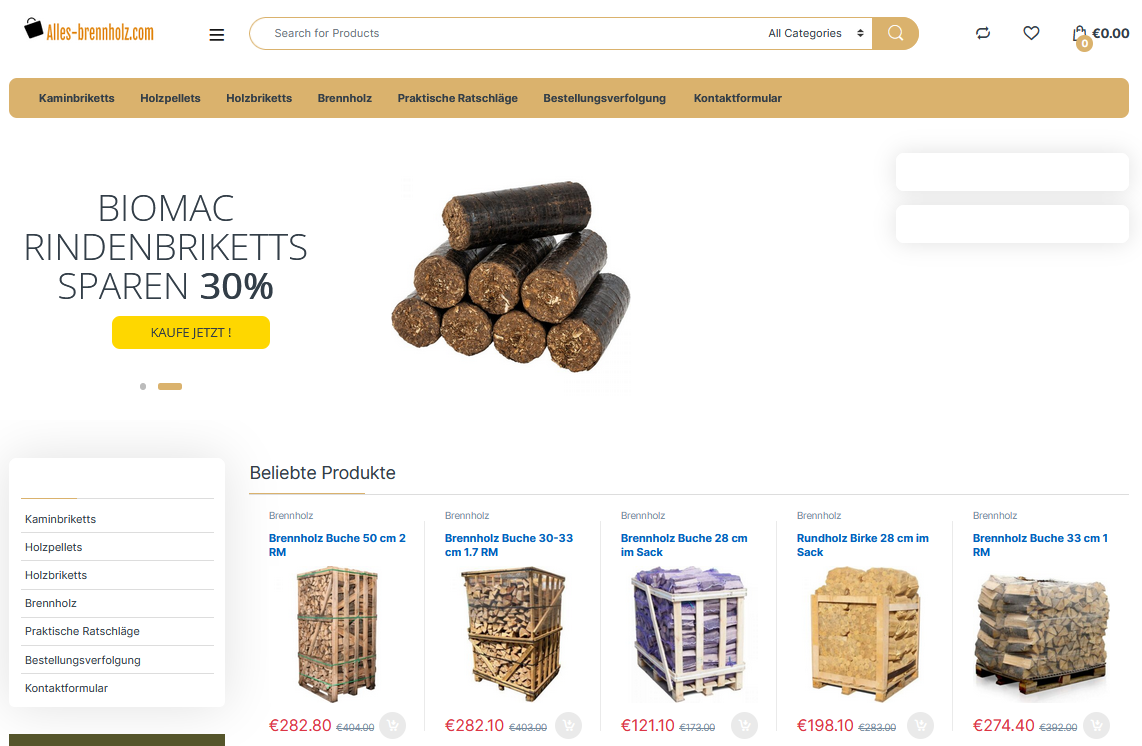Open Praktische Ratschläge in top navigation
Viewport: 1142px width, 746px height.
457,98
